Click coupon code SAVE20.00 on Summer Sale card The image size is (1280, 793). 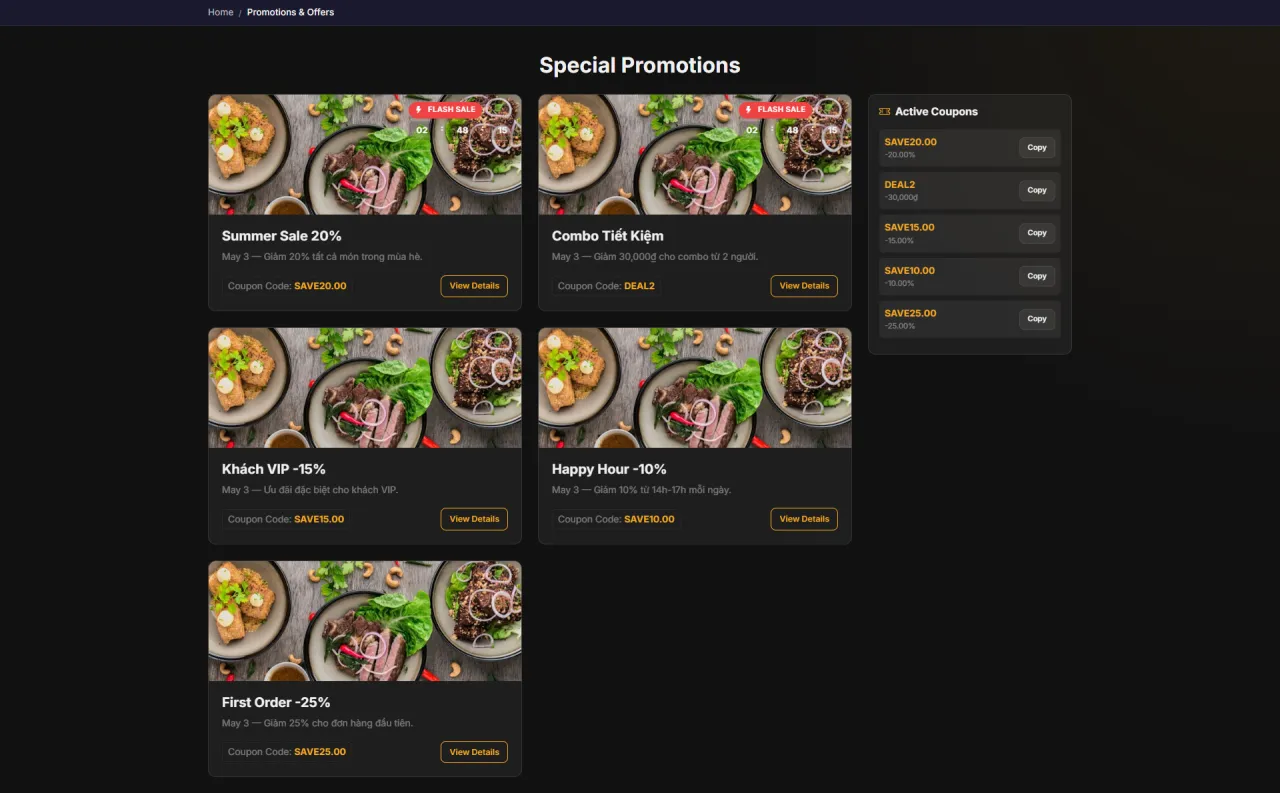coord(320,286)
